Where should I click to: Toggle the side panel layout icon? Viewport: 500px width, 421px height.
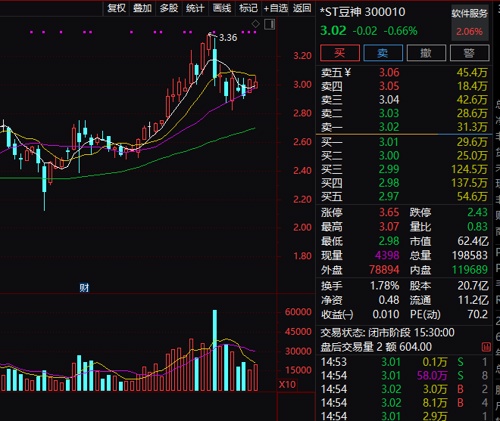[269, 24]
